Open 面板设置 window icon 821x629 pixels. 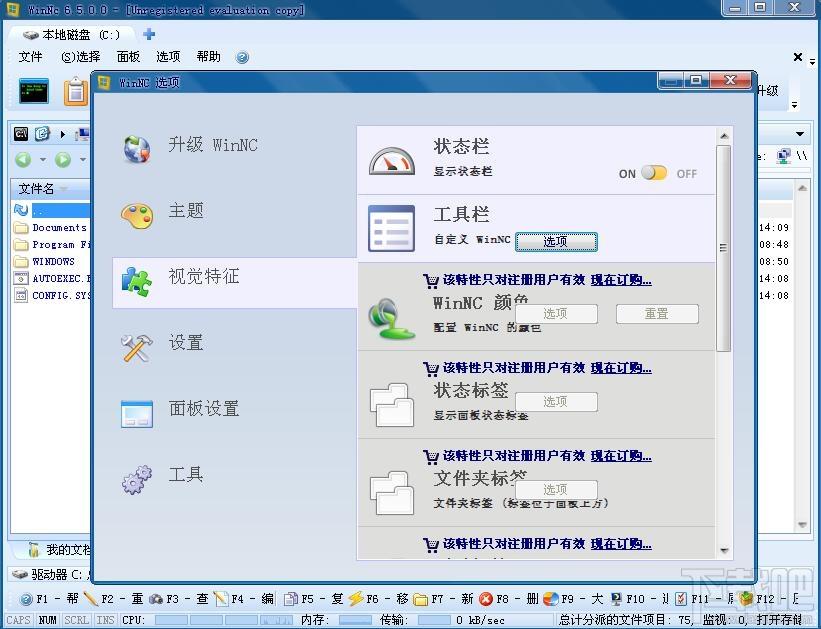pos(137,414)
